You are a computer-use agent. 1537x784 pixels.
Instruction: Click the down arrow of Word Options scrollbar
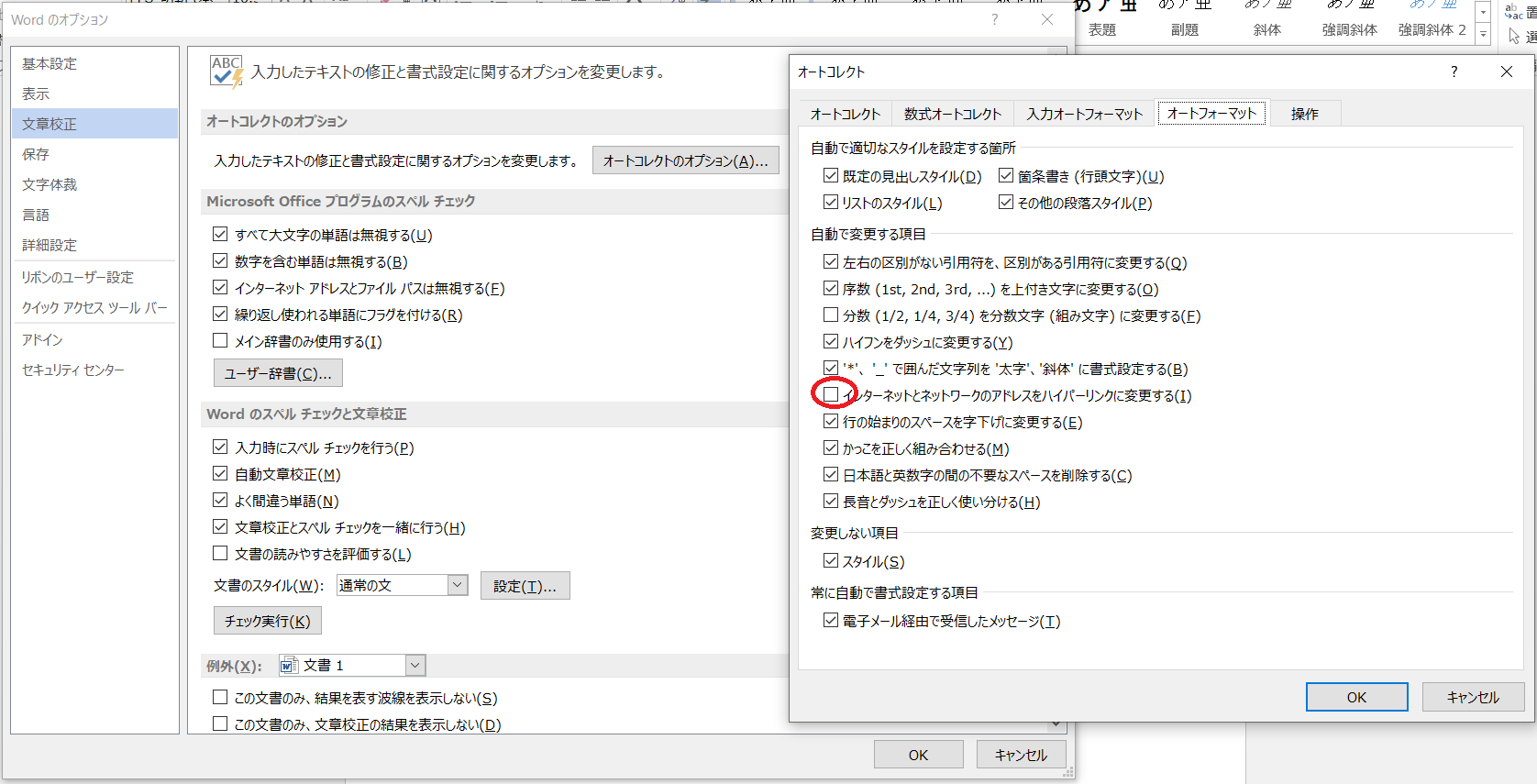coord(1056,724)
